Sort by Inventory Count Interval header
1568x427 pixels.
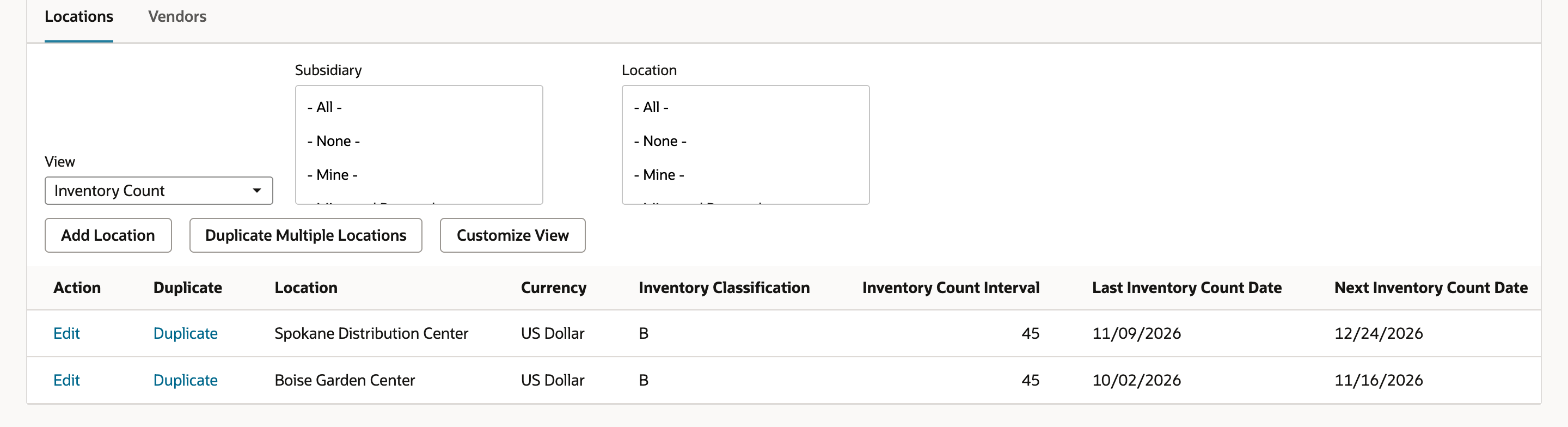(x=951, y=288)
